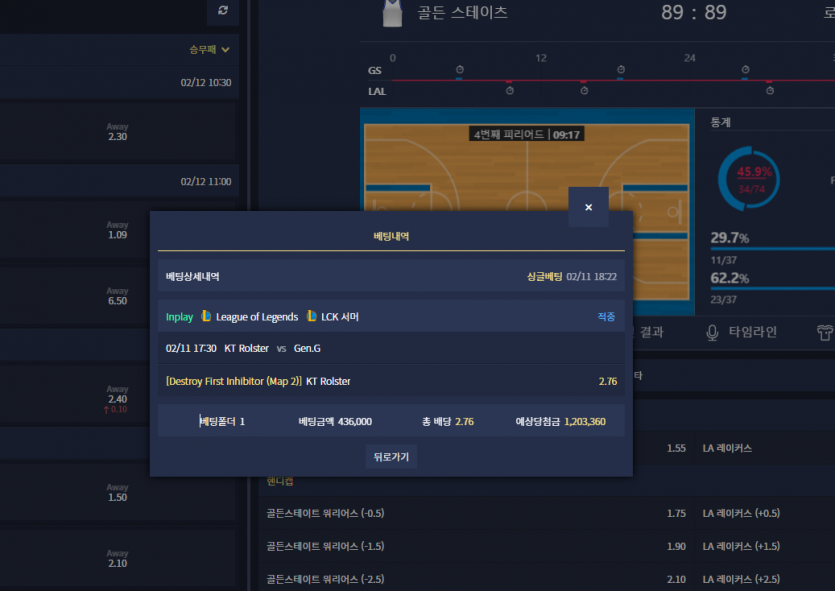835x591 pixels.
Task: Select the KT Rolster vs Gen.G match row
Action: click(391, 348)
